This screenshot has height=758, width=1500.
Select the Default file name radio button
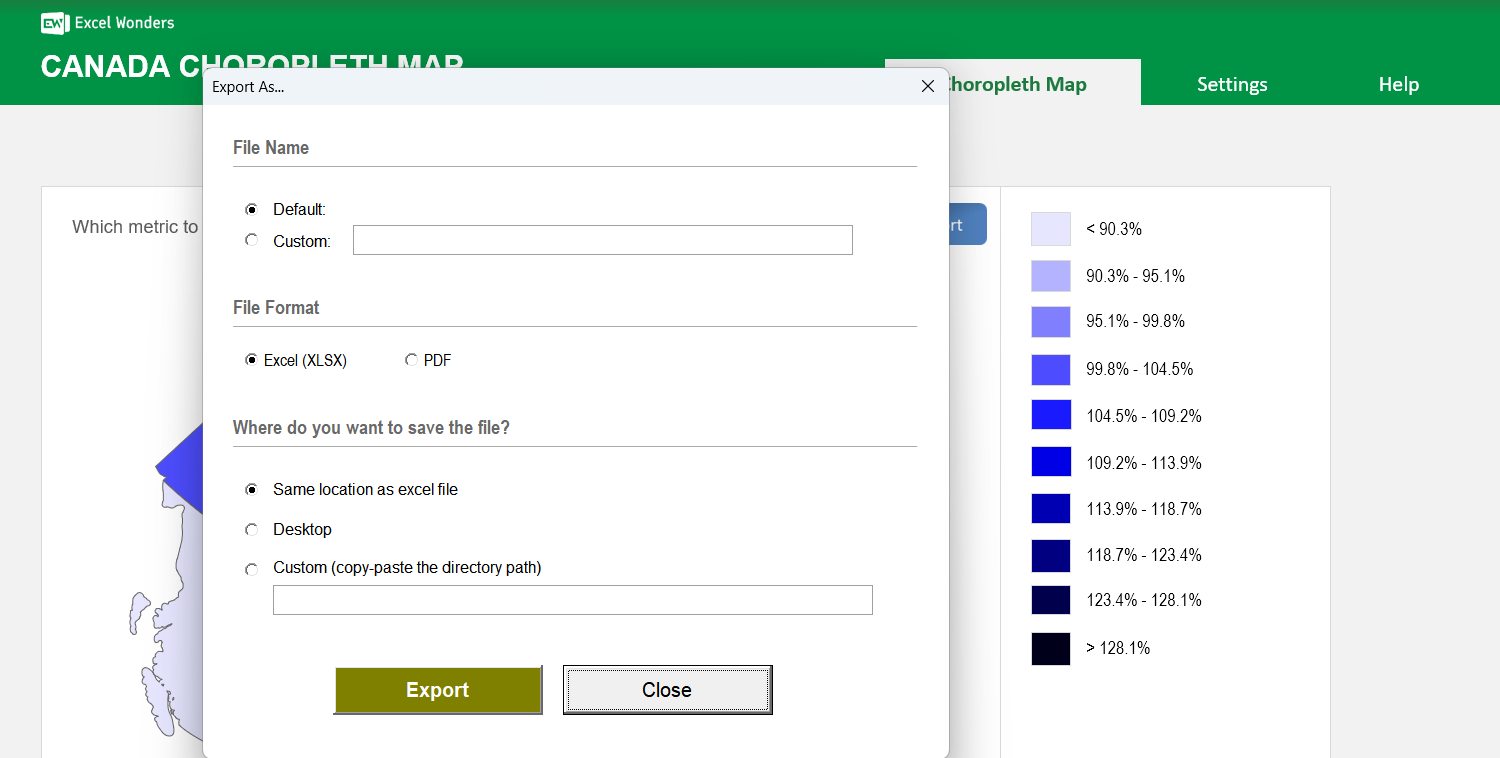(251, 209)
